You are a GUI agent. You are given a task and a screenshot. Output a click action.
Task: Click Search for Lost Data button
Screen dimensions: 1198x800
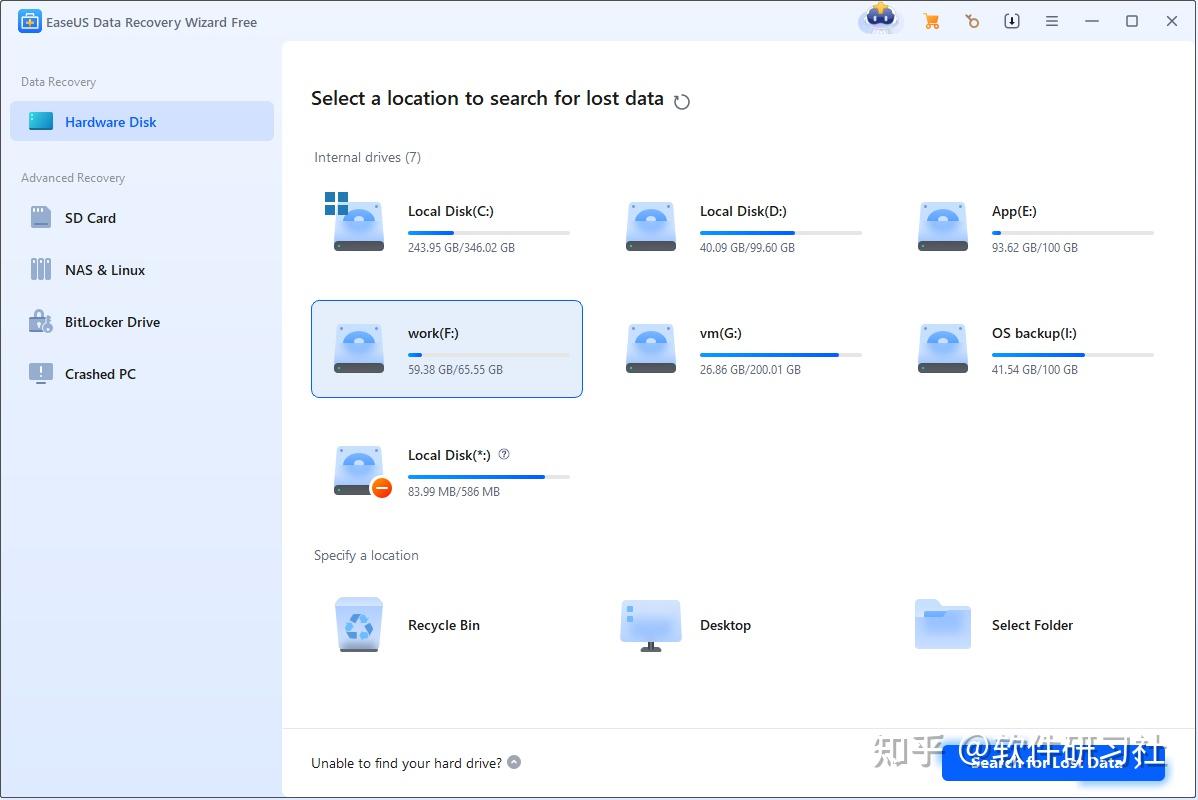point(1053,763)
